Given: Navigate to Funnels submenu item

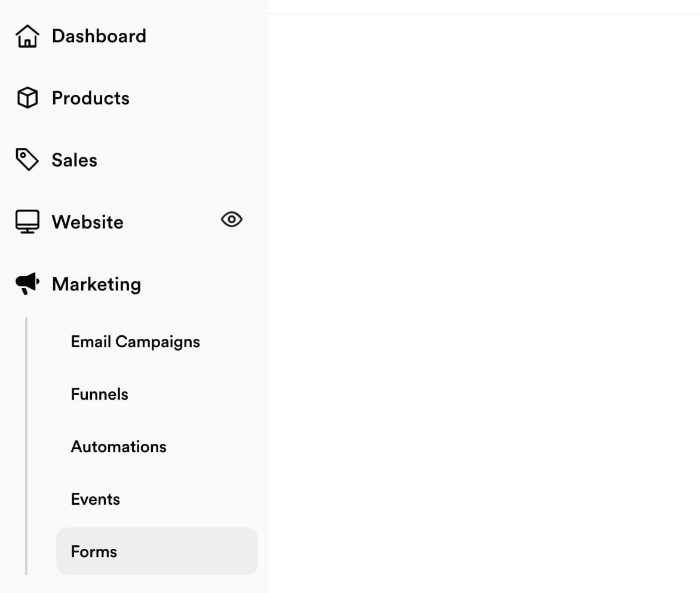Looking at the screenshot, I should click(x=100, y=394).
